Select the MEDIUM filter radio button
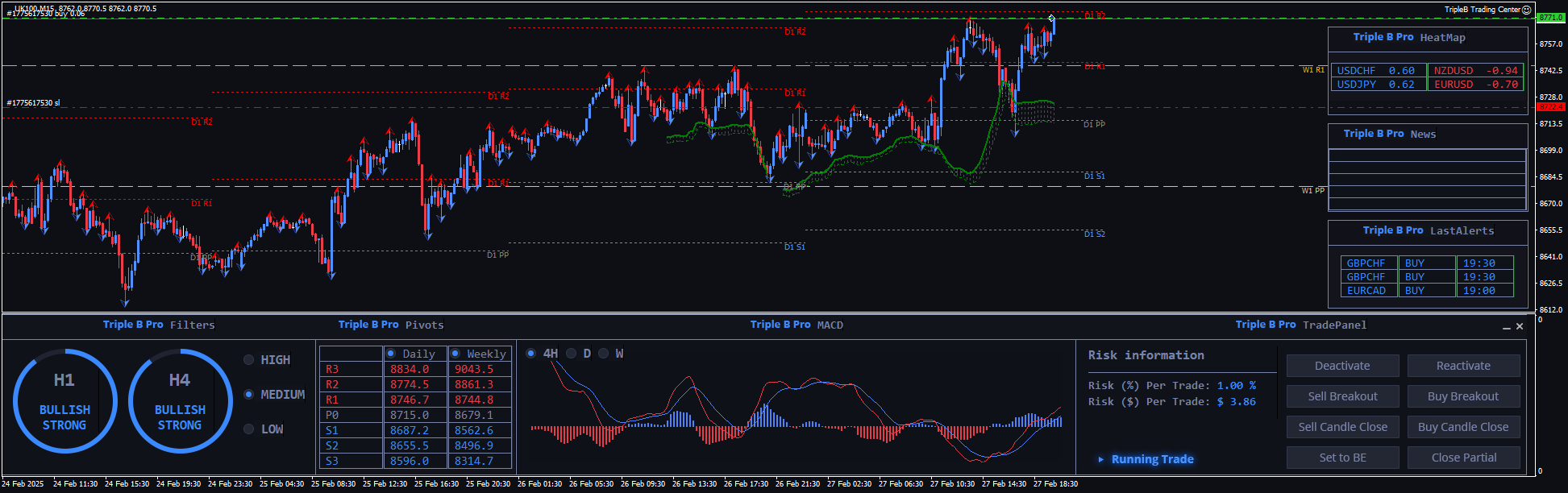Image resolution: width=1568 pixels, height=493 pixels. (249, 395)
